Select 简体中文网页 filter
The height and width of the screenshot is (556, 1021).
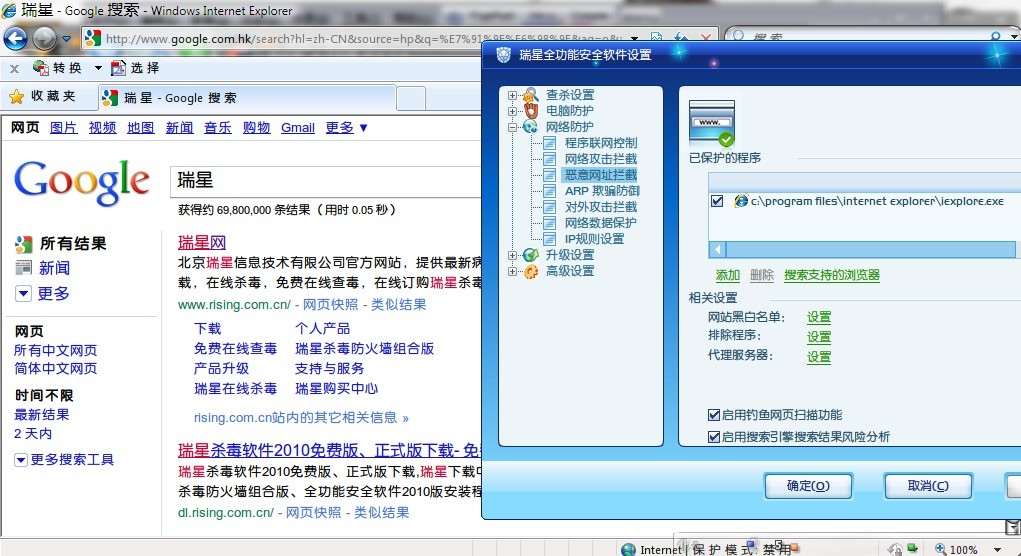point(55,368)
